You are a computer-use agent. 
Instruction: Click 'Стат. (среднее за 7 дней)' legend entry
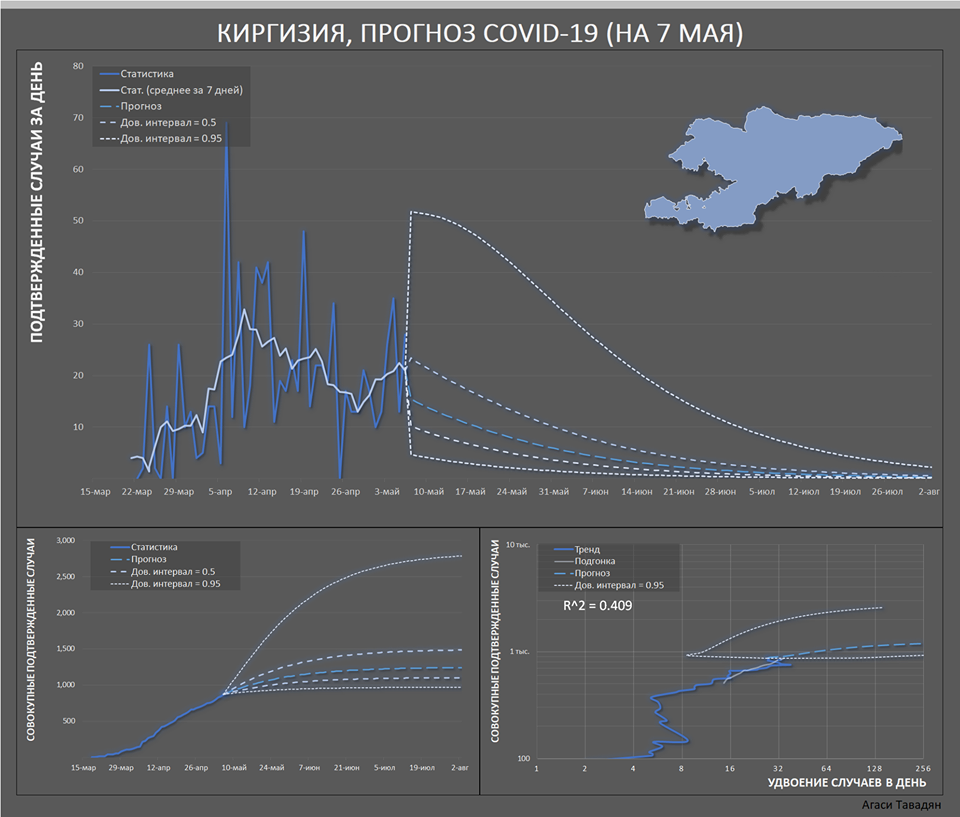(181, 90)
